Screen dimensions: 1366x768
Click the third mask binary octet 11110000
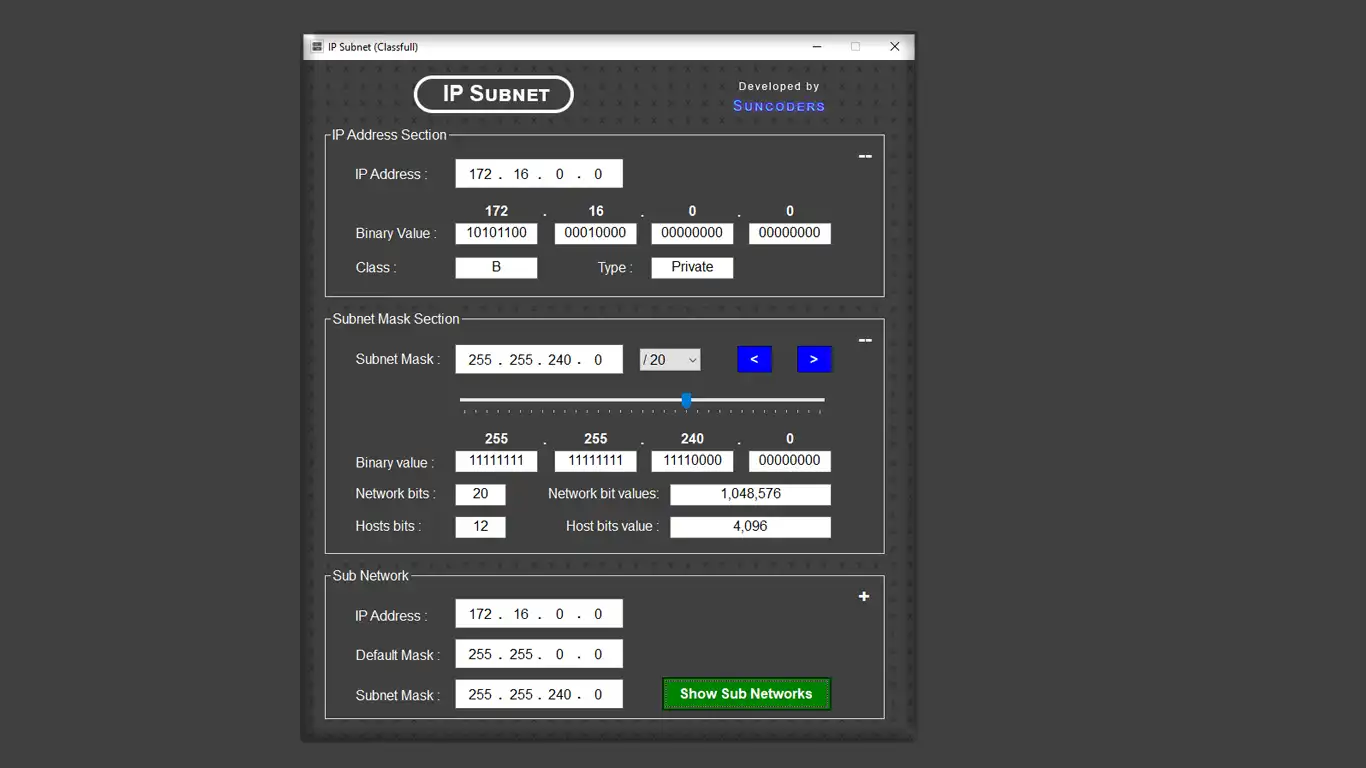pyautogui.click(x=692, y=461)
